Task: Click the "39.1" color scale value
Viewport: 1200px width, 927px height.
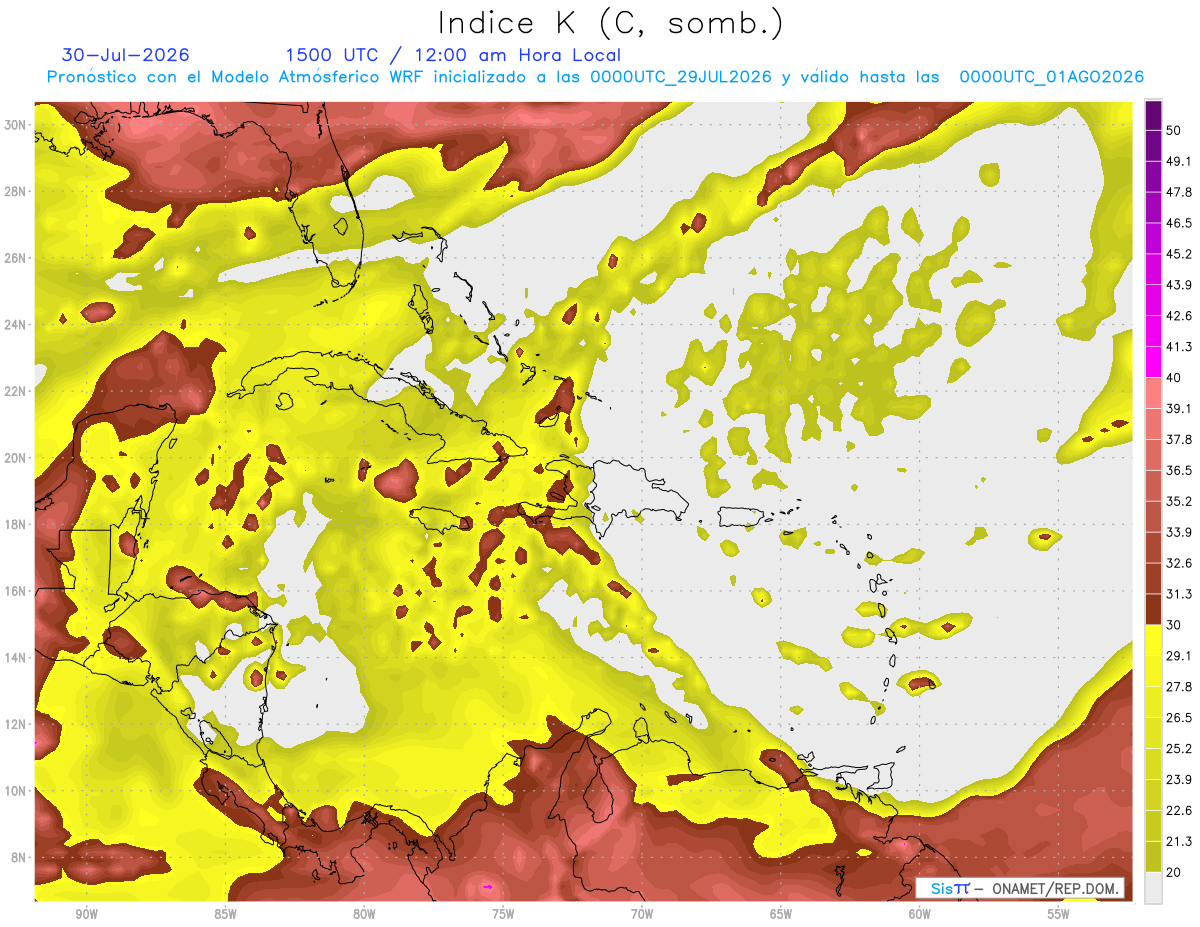Action: pyautogui.click(x=1178, y=408)
